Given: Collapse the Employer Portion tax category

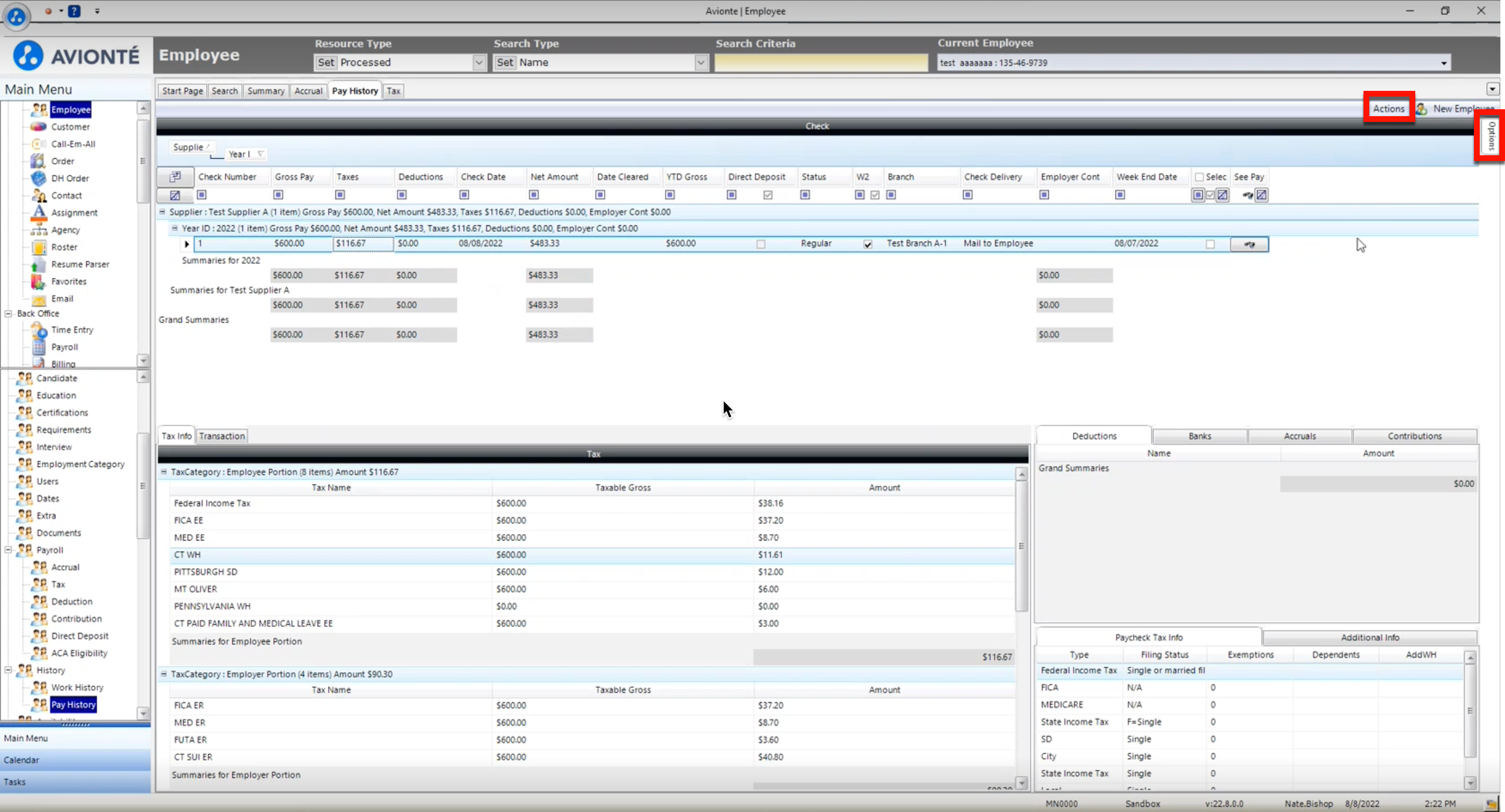Looking at the screenshot, I should click(x=163, y=673).
